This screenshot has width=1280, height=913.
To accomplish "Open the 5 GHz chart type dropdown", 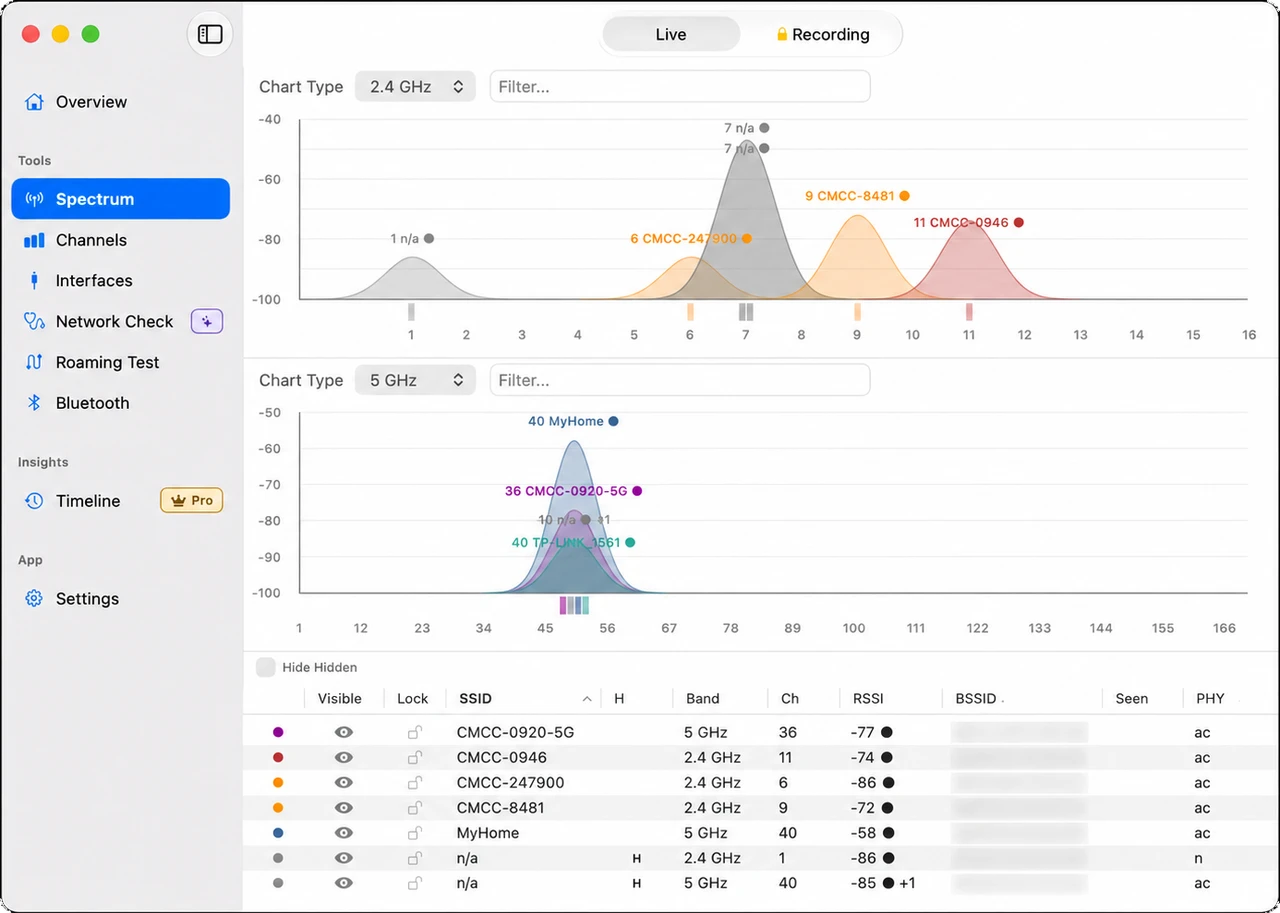I will pos(416,380).
